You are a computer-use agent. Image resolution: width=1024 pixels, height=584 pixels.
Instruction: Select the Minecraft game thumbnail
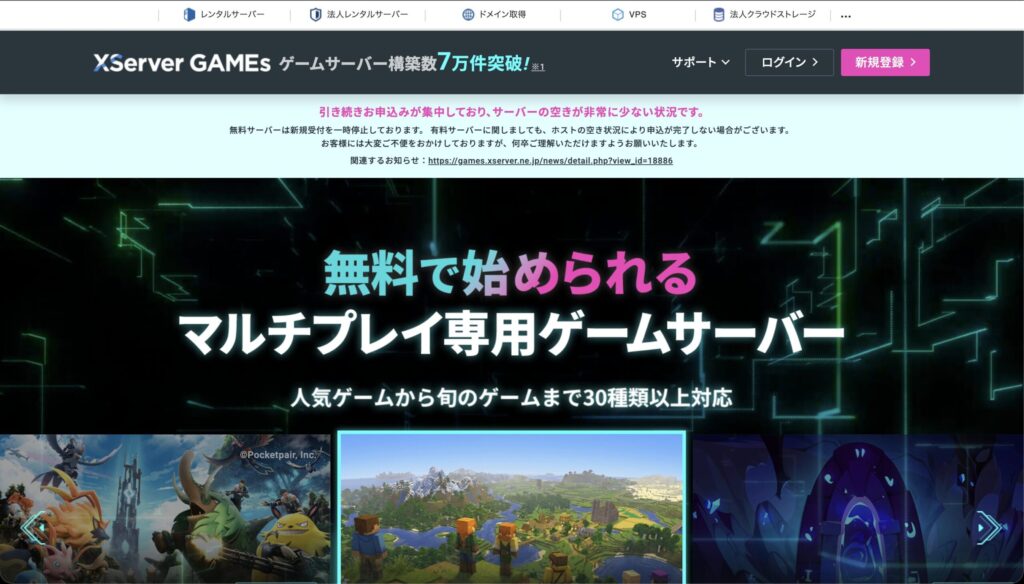512,508
